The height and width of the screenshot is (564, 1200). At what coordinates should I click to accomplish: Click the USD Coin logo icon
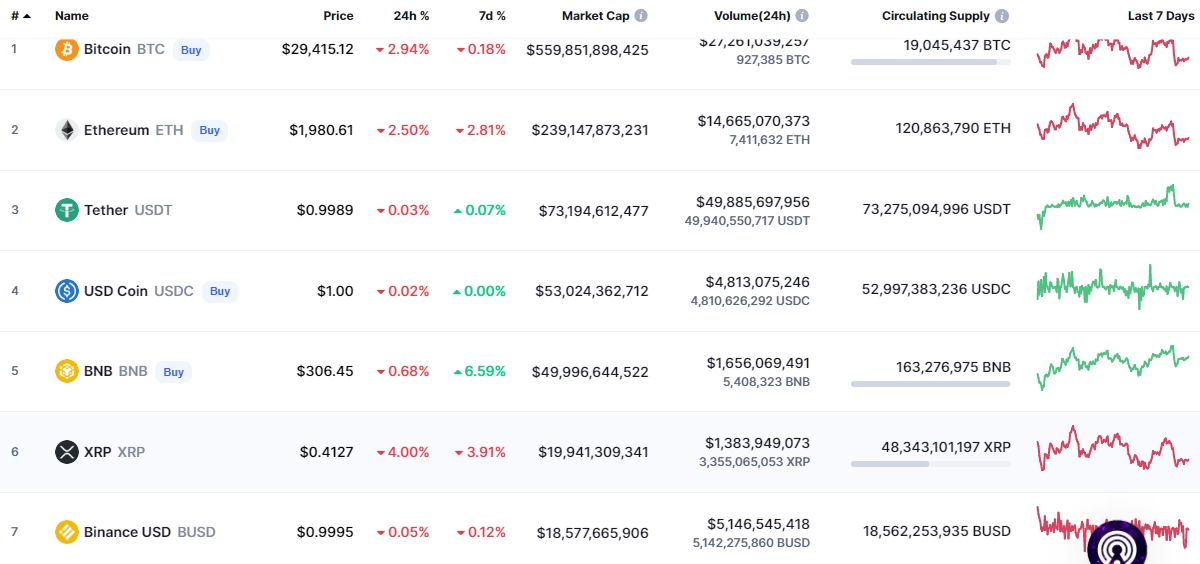(67, 291)
